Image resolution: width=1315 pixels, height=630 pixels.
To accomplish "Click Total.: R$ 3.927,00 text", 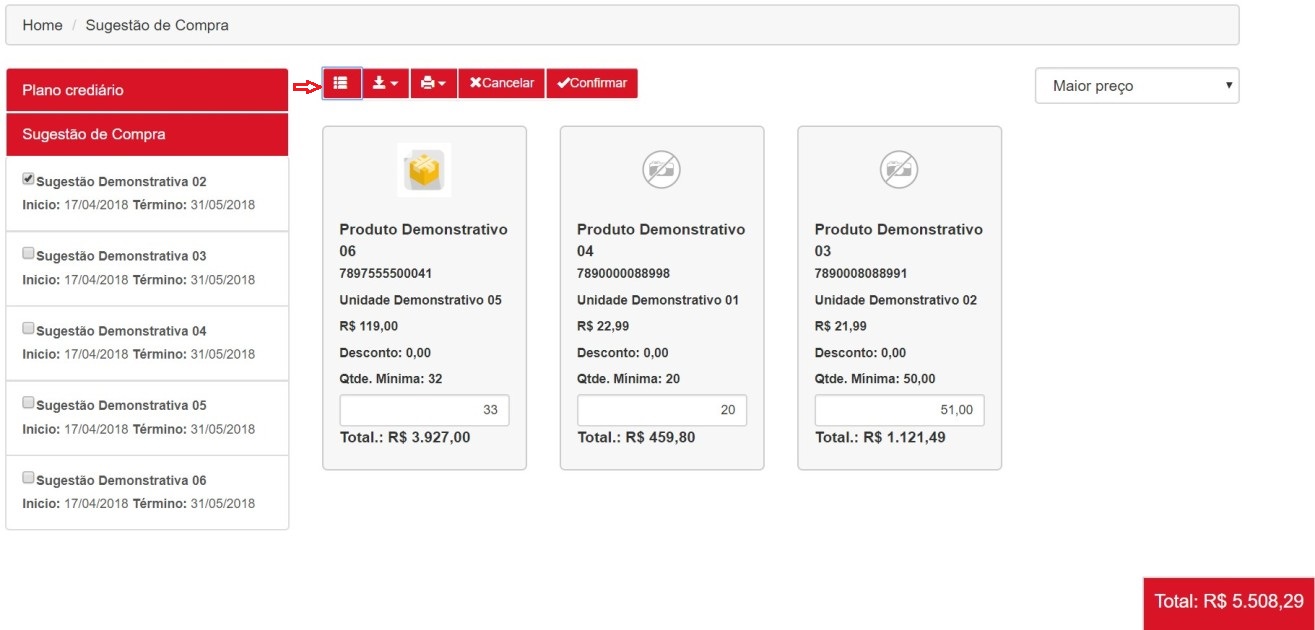I will (405, 437).
